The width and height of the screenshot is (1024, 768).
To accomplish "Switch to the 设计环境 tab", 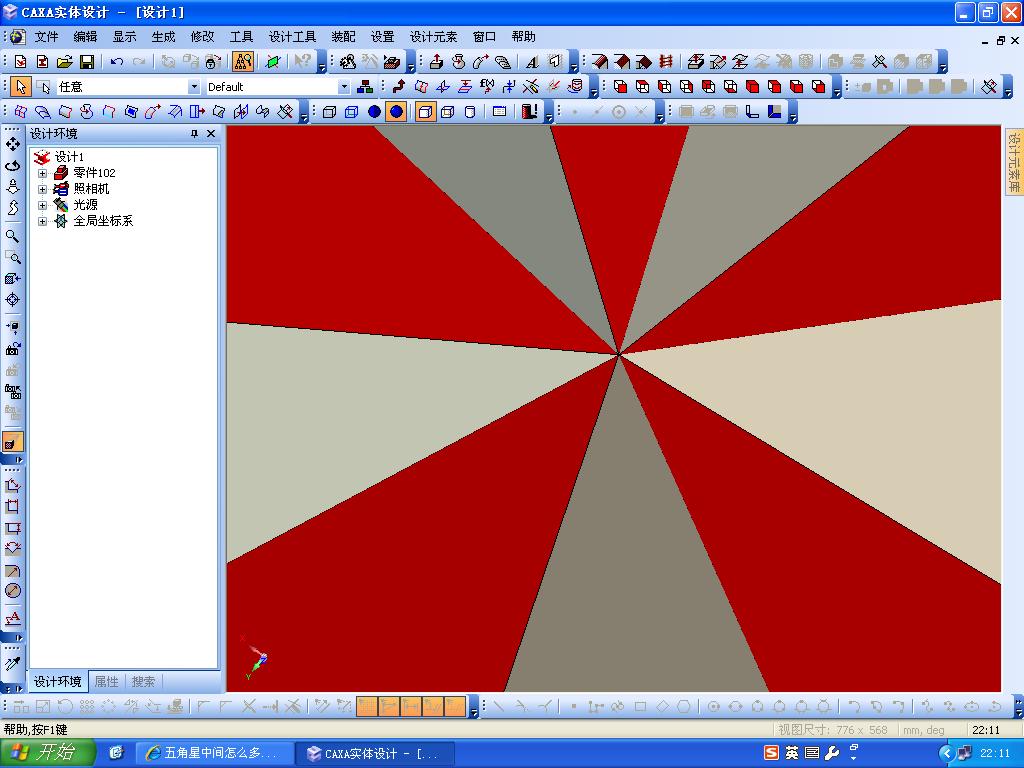I will click(x=57, y=682).
